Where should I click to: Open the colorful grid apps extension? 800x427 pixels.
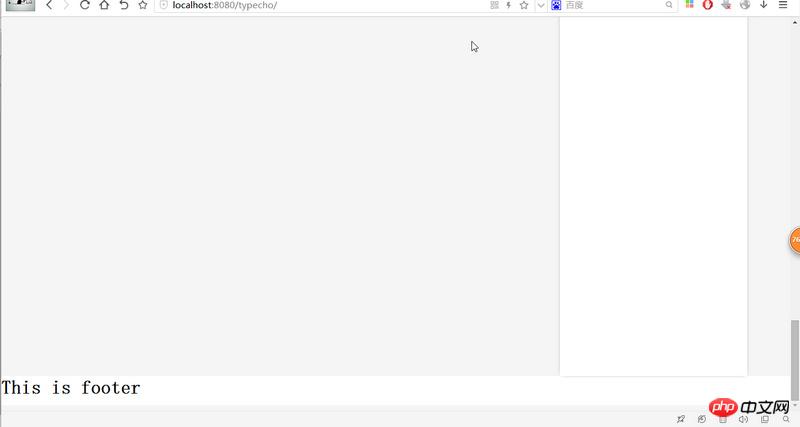689,5
